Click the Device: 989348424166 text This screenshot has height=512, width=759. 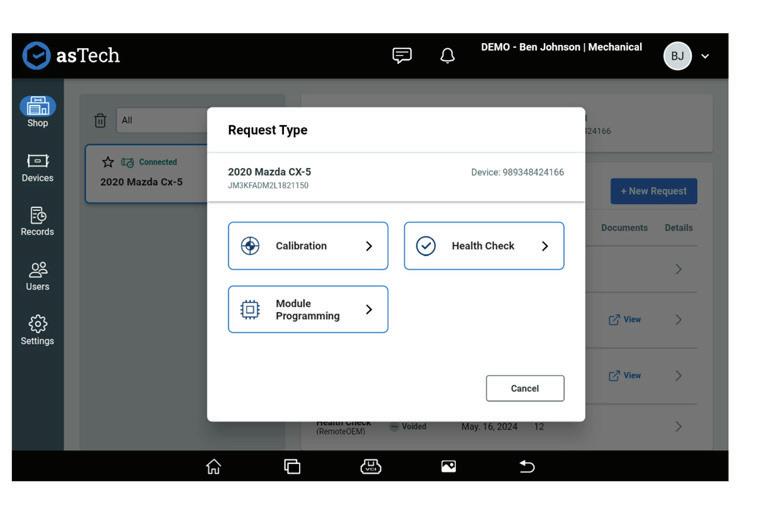(x=517, y=172)
